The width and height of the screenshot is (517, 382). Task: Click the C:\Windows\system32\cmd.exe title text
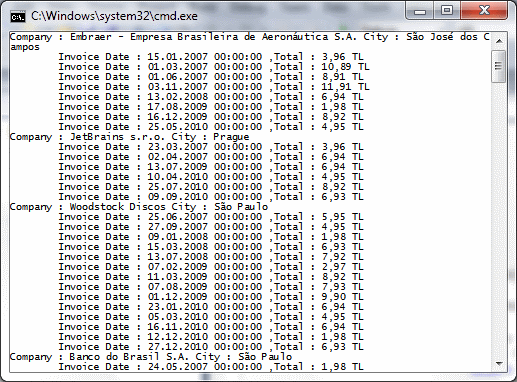pyautogui.click(x=114, y=16)
